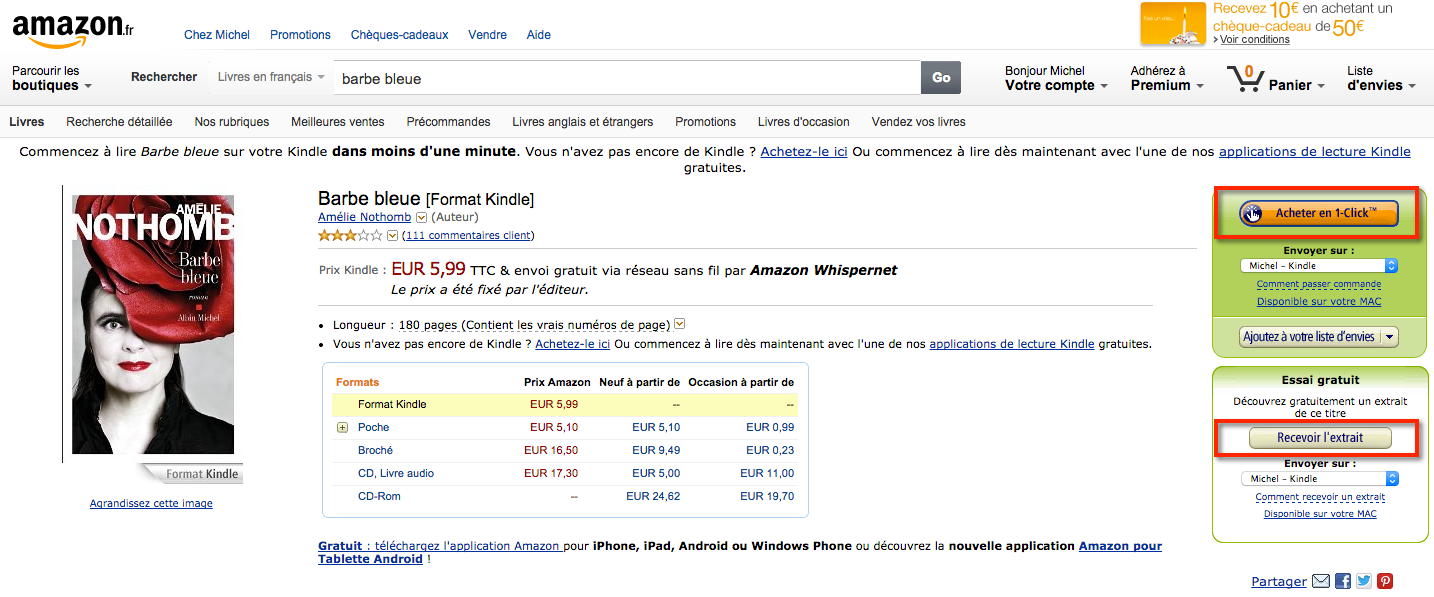Viewport: 1434px width, 597px height.
Task: Open the three-star rating graphic
Action: [x=350, y=236]
